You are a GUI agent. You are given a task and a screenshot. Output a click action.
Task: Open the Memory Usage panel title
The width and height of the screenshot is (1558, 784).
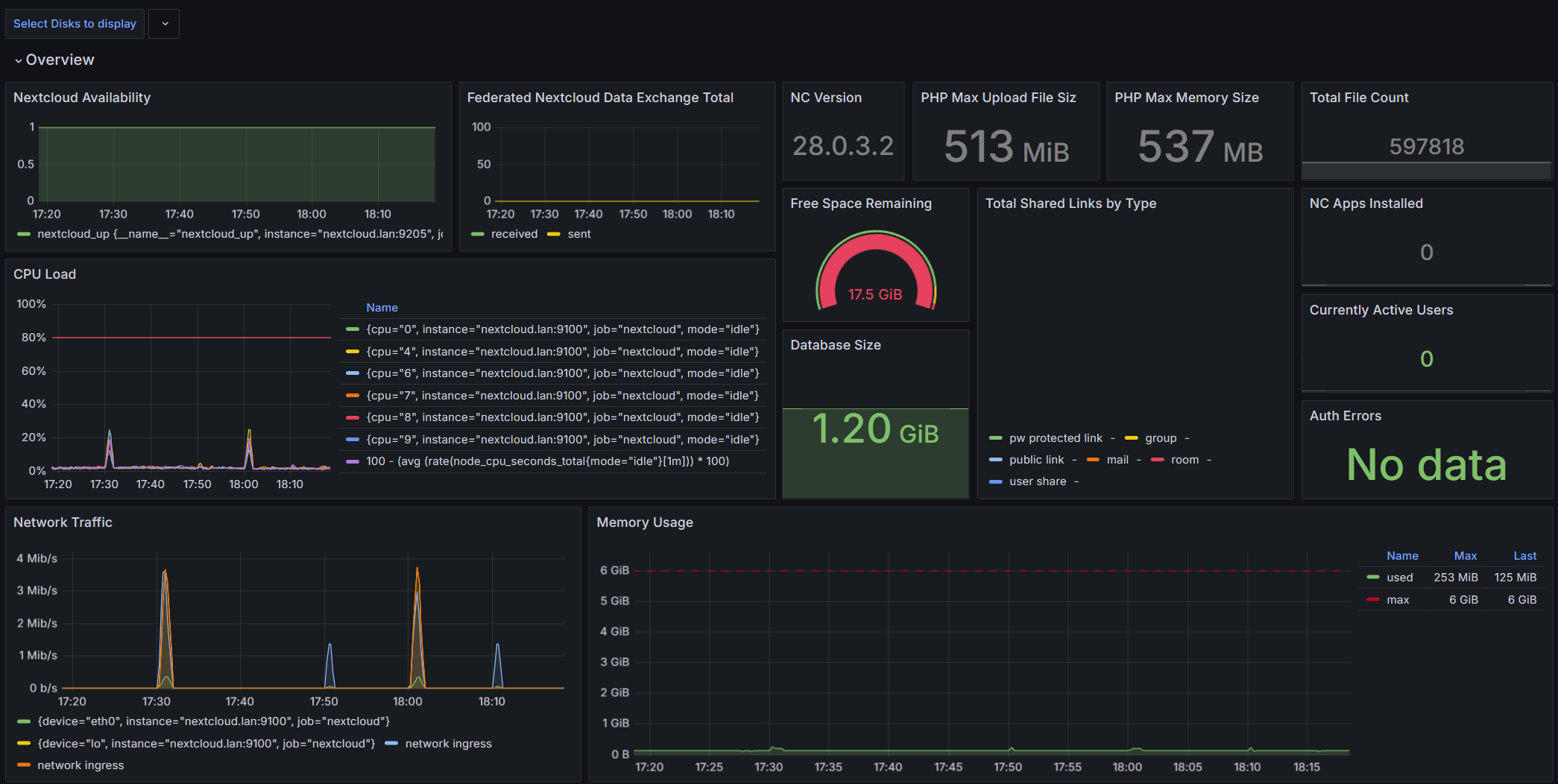click(x=645, y=522)
